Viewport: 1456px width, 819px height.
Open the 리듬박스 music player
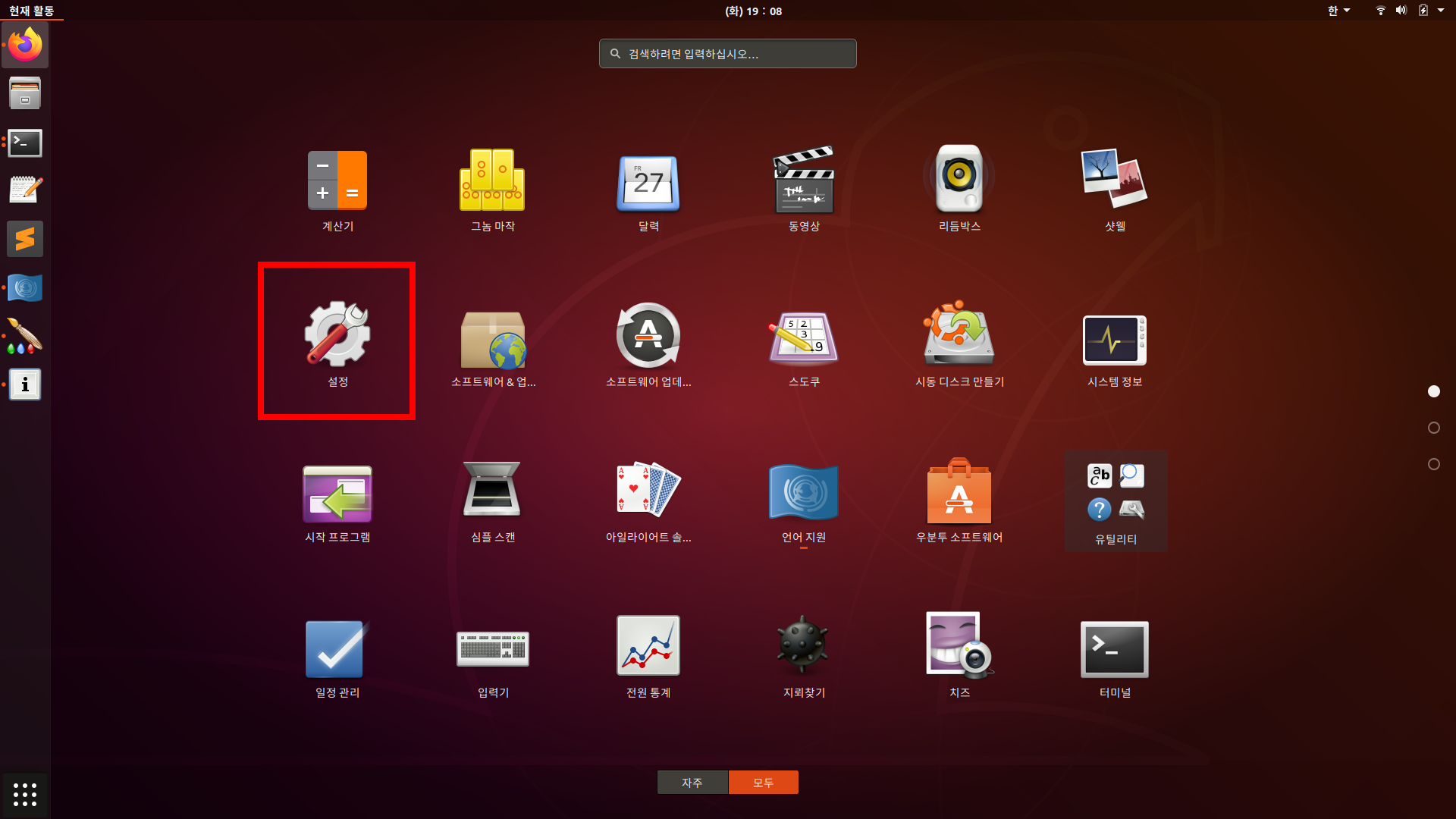[959, 180]
